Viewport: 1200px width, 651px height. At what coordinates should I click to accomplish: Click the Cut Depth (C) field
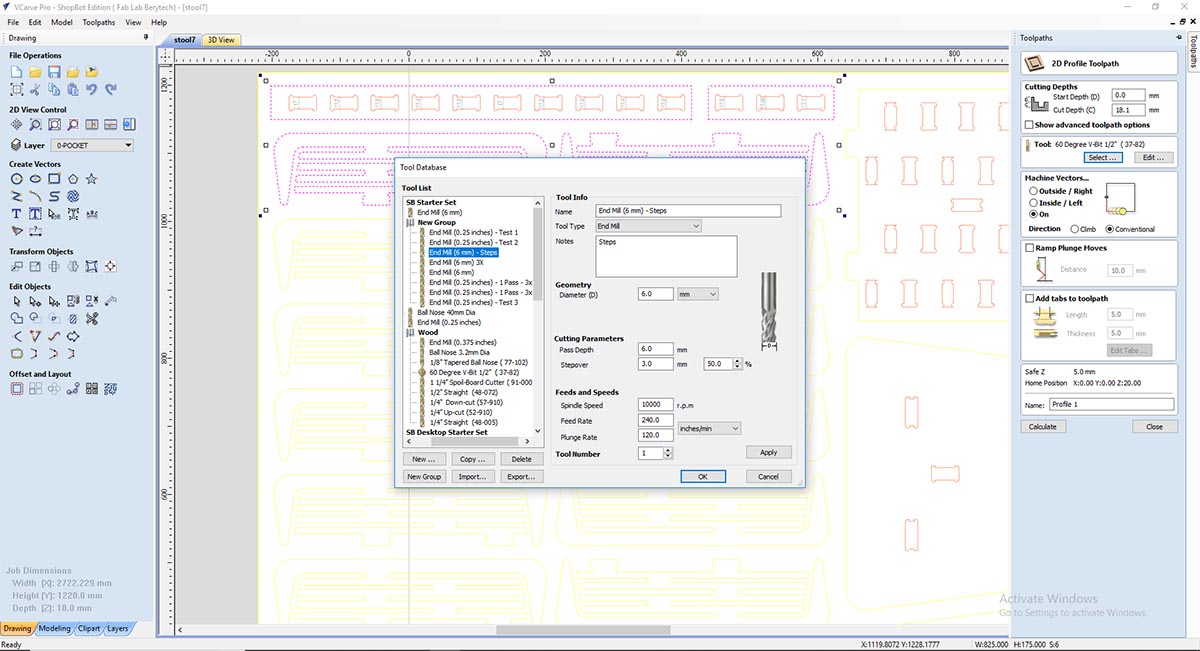point(1128,110)
